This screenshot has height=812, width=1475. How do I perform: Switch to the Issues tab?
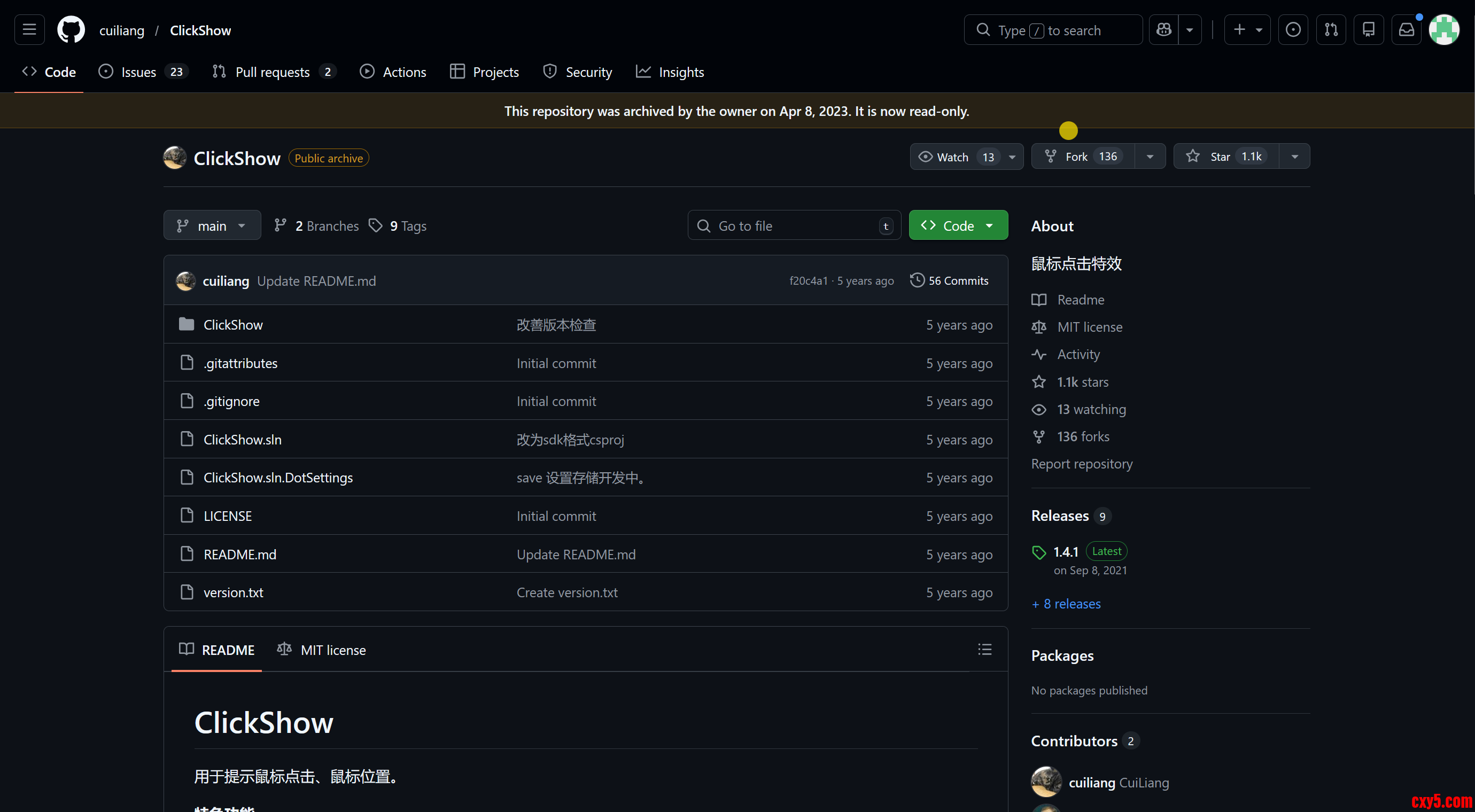pos(139,72)
